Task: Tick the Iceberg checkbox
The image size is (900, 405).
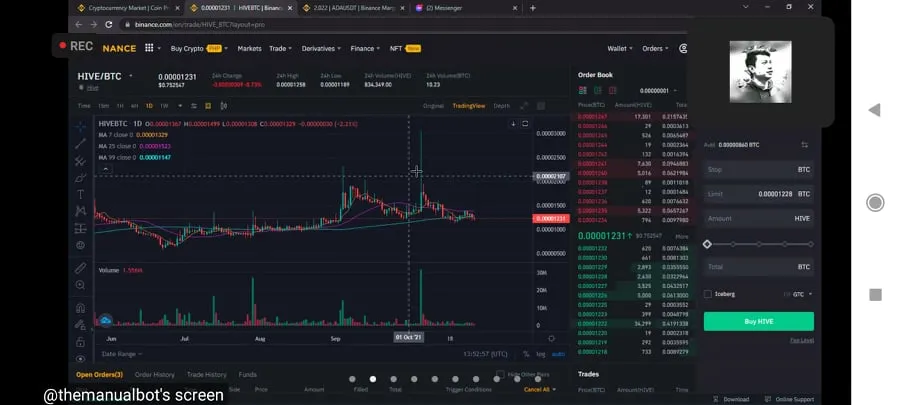Action: click(x=708, y=294)
